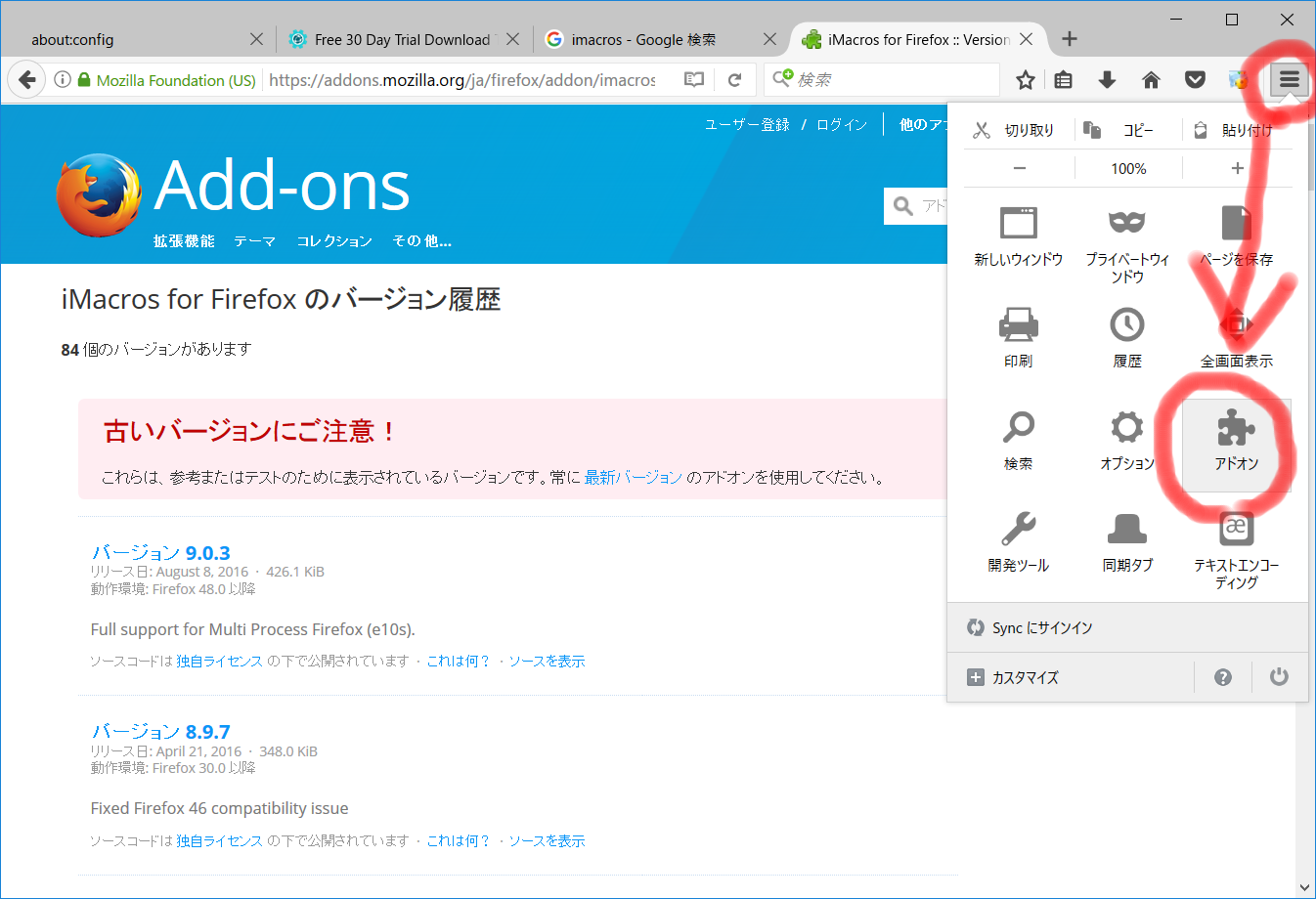
Task: Show bookmarks list icon
Action: point(1064,80)
